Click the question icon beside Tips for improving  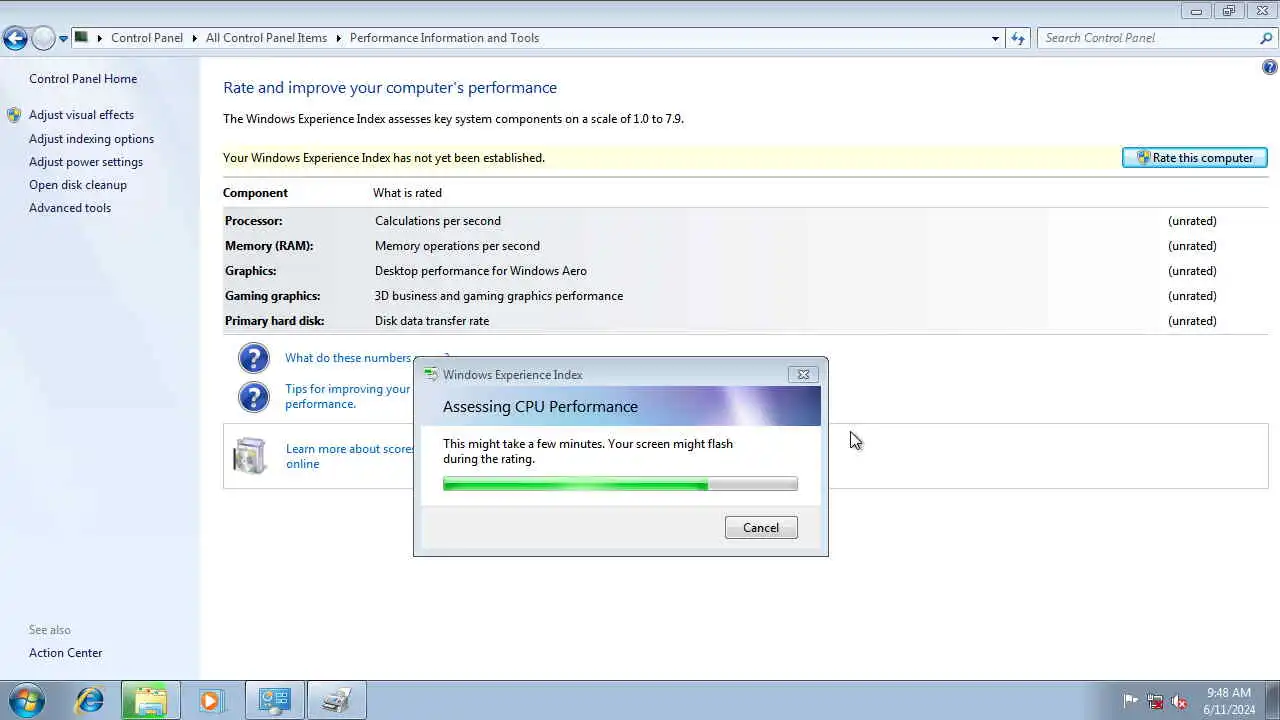(253, 397)
